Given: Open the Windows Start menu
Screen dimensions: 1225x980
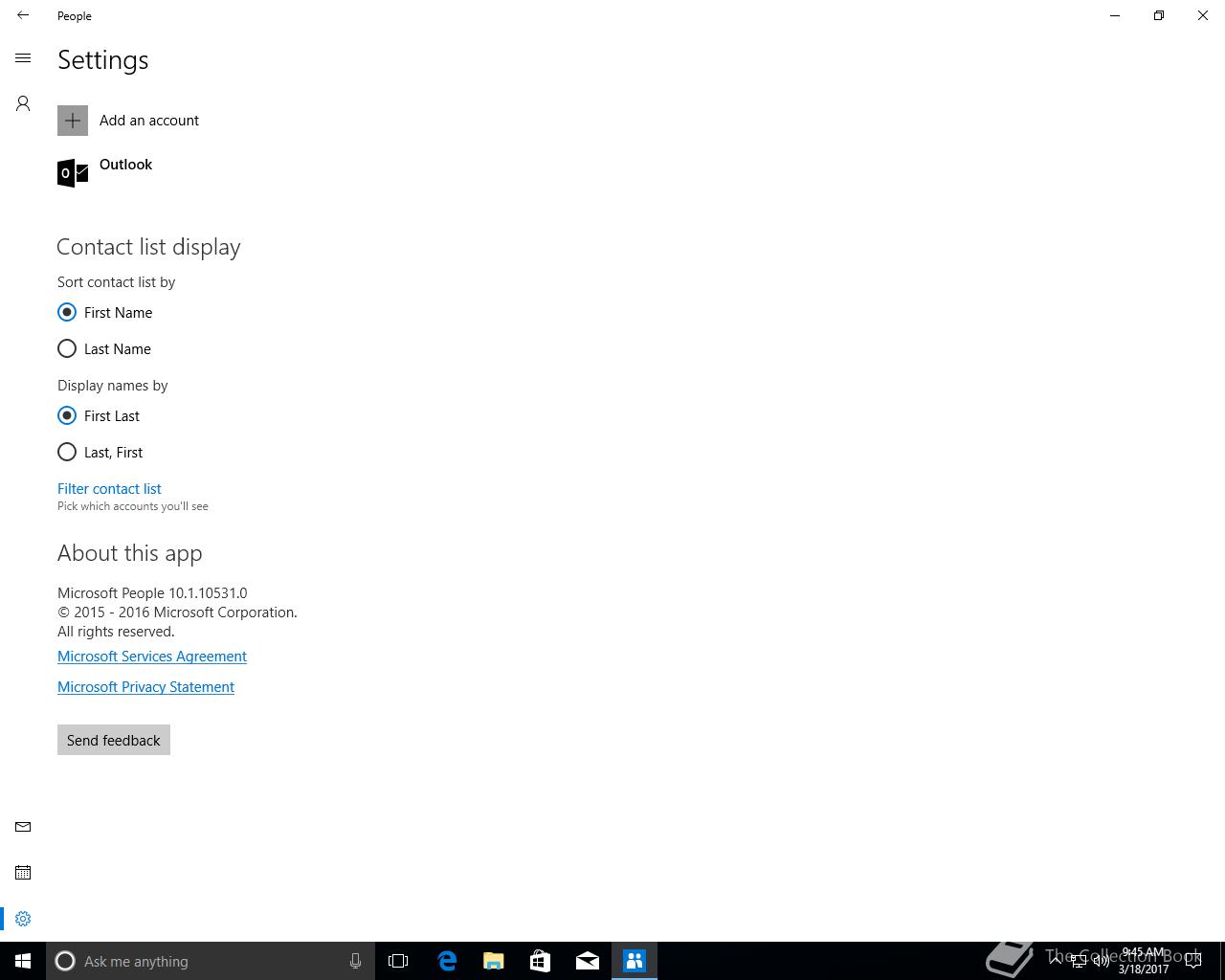Looking at the screenshot, I should [23, 961].
